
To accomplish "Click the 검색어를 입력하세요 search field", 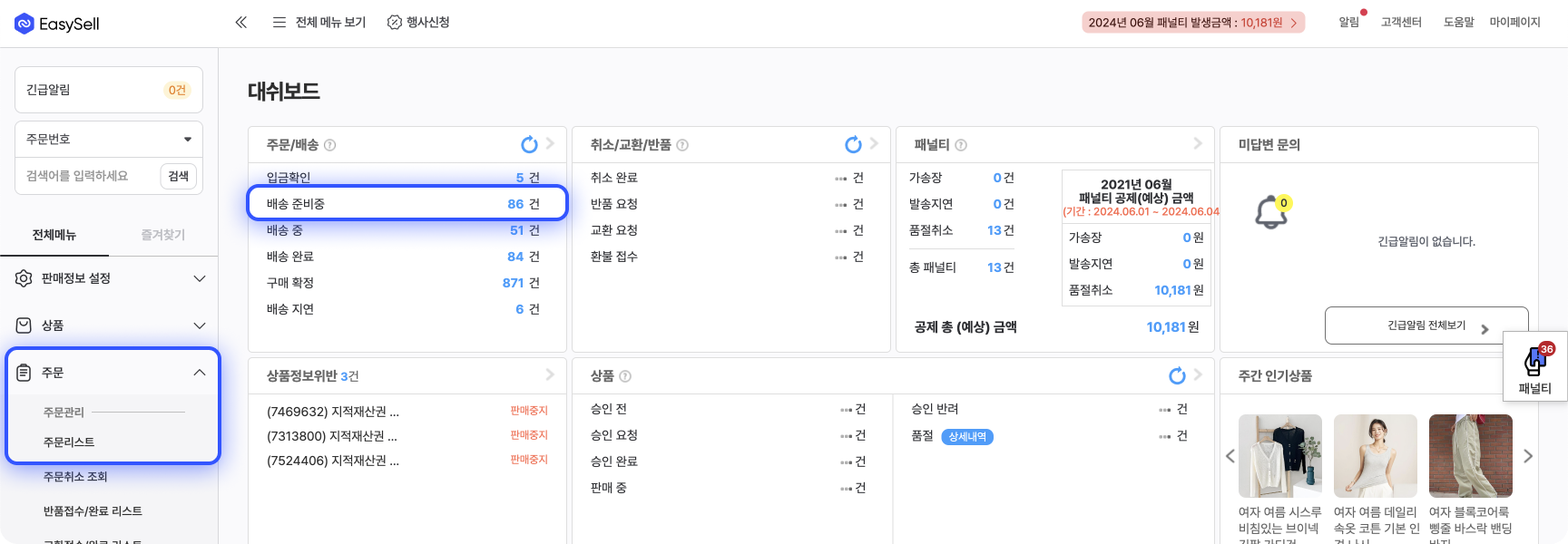I will click(x=88, y=176).
